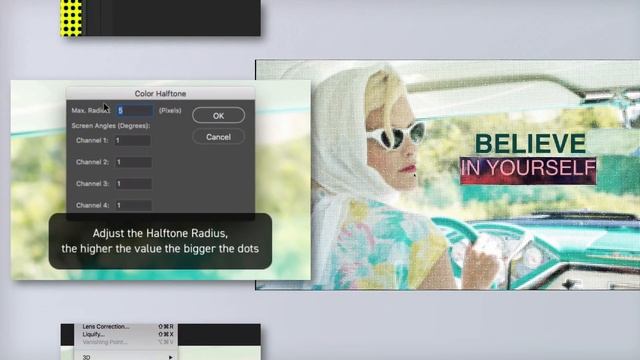
Task: Cancel the Color Halftone dialog
Action: click(218, 137)
